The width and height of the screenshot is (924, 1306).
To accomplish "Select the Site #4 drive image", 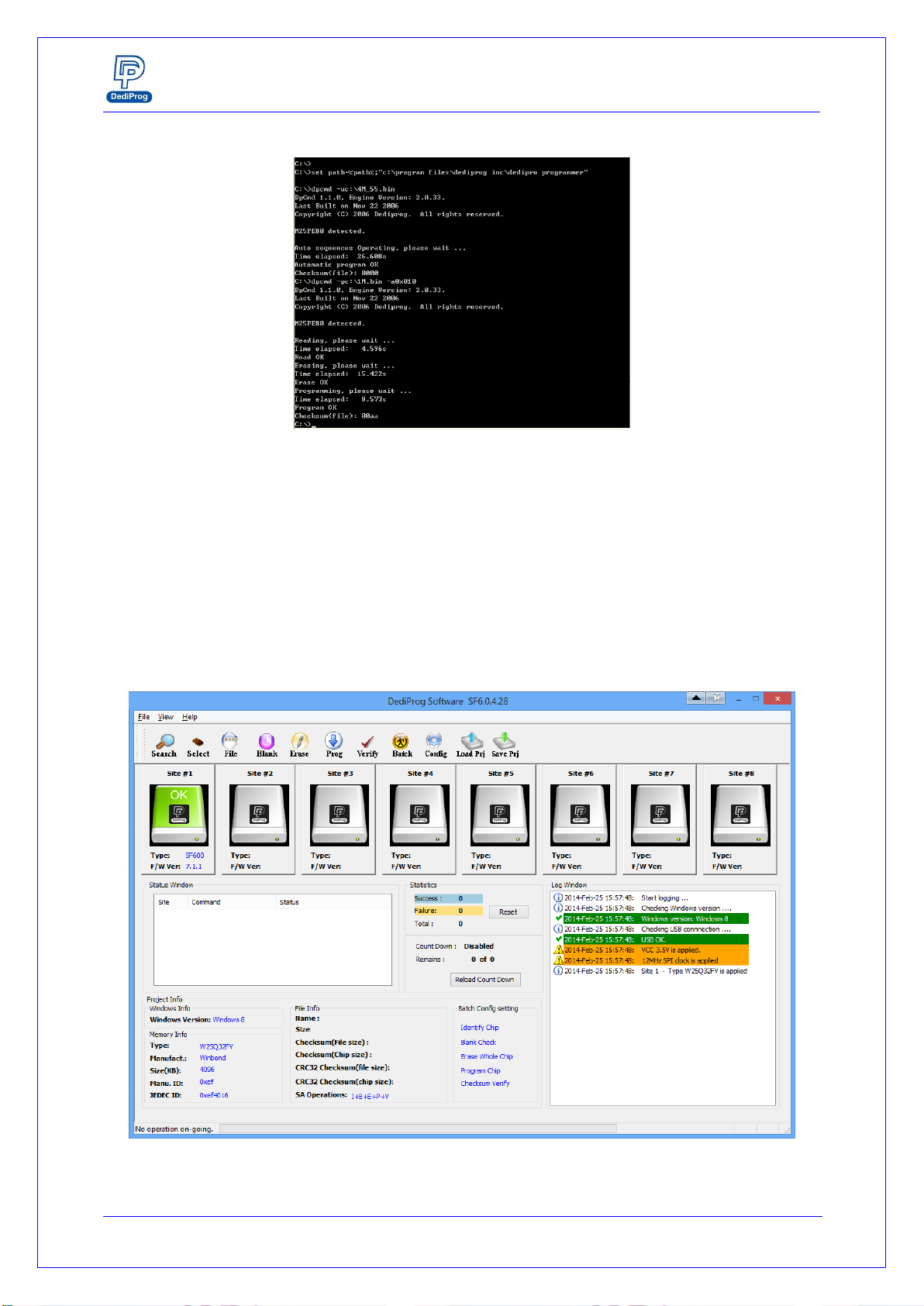I will 420,815.
